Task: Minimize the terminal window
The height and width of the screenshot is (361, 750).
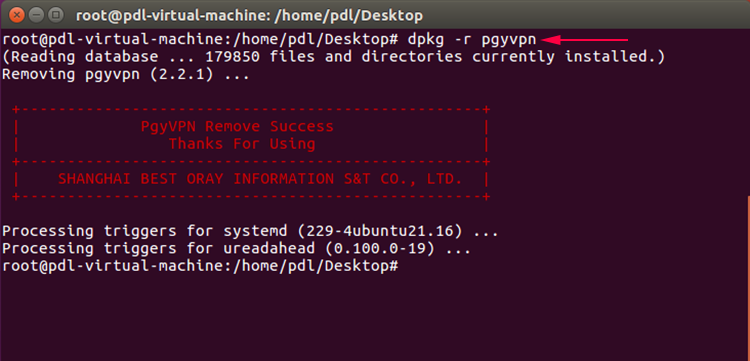Action: 36,15
